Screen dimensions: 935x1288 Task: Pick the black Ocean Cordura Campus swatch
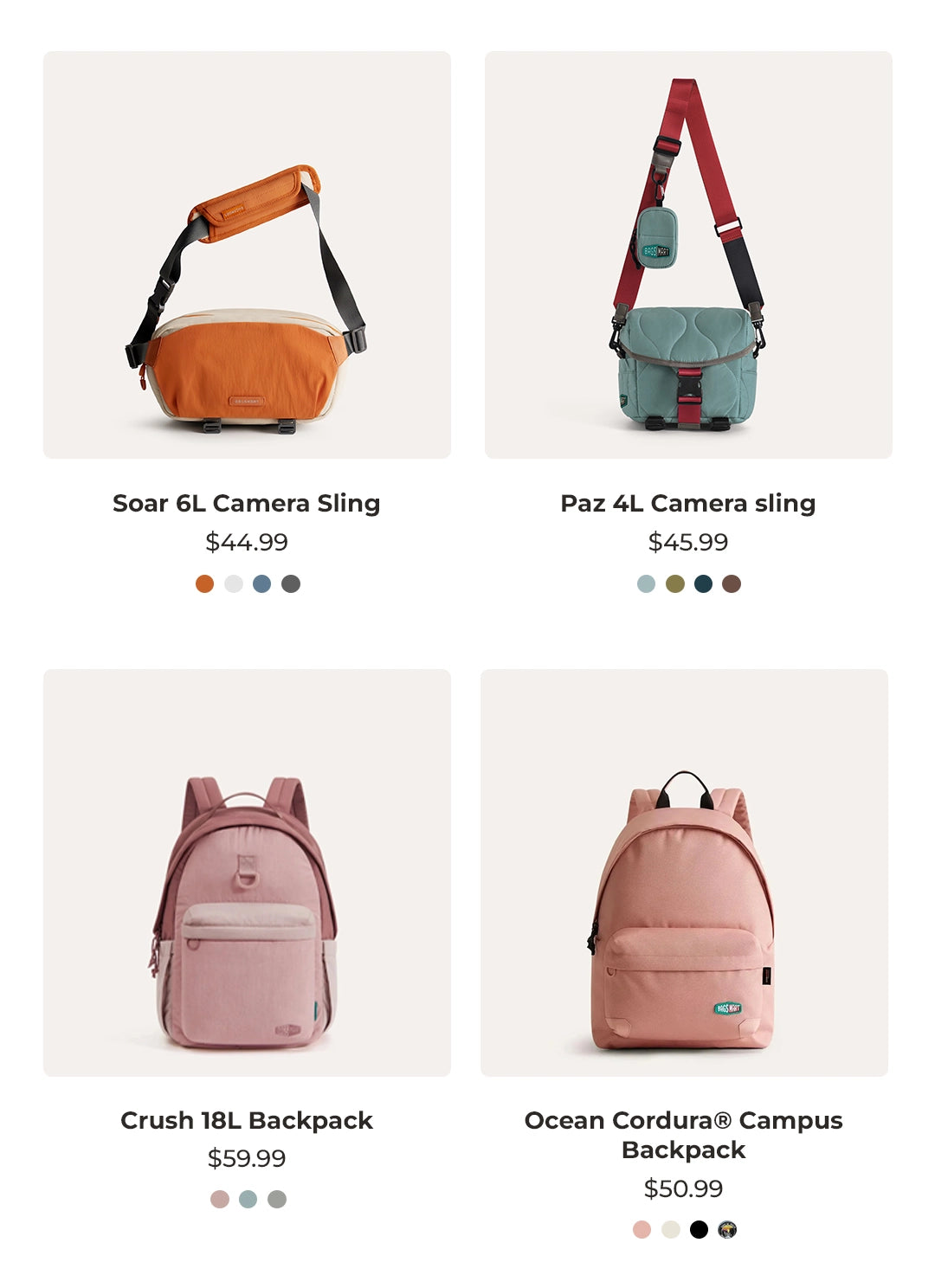pos(699,1229)
